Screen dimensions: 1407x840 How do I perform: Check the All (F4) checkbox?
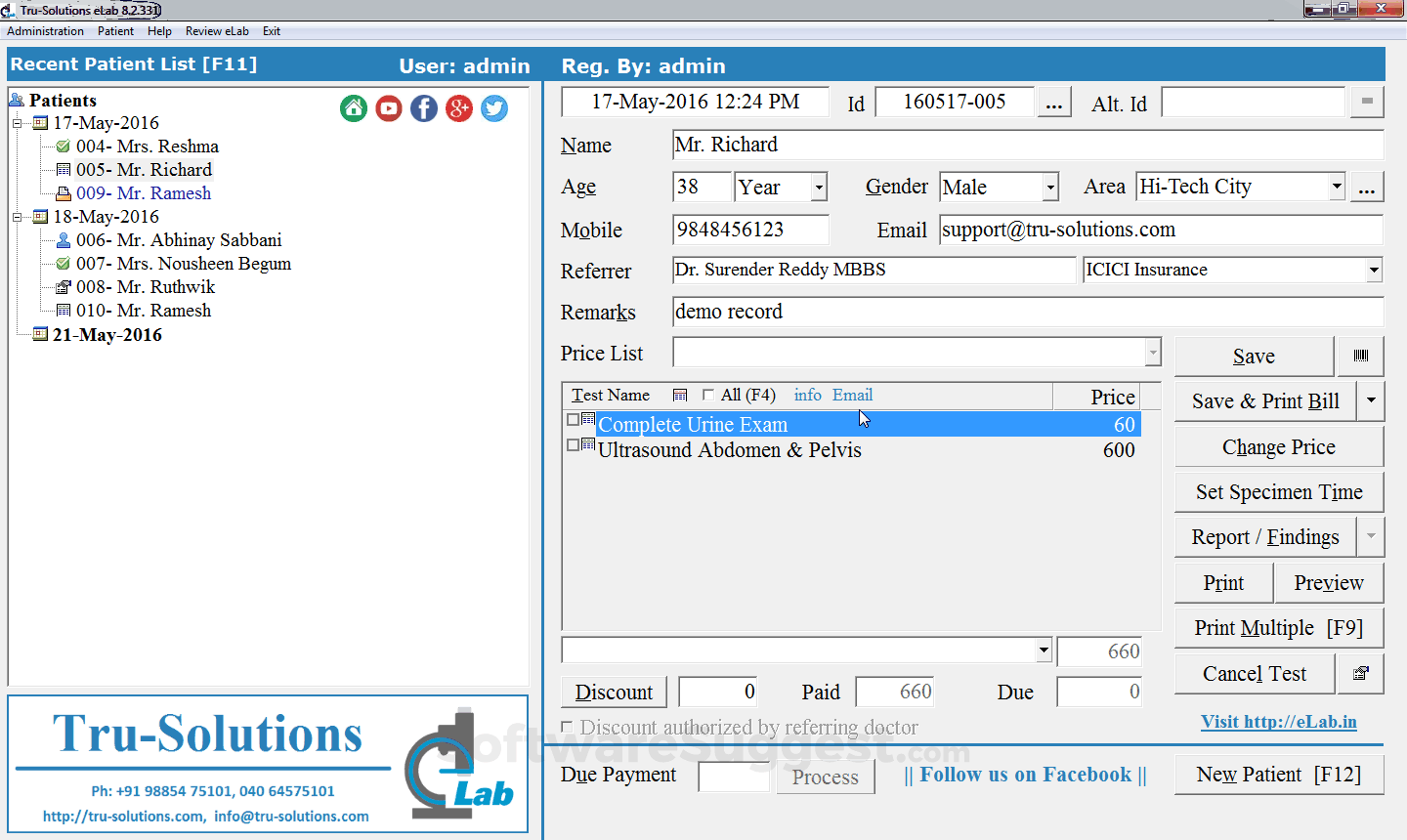[707, 395]
